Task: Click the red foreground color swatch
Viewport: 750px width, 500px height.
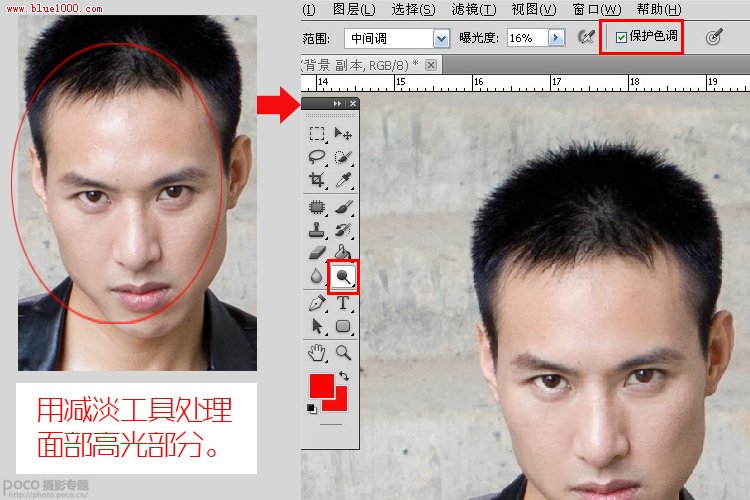Action: pos(321,386)
